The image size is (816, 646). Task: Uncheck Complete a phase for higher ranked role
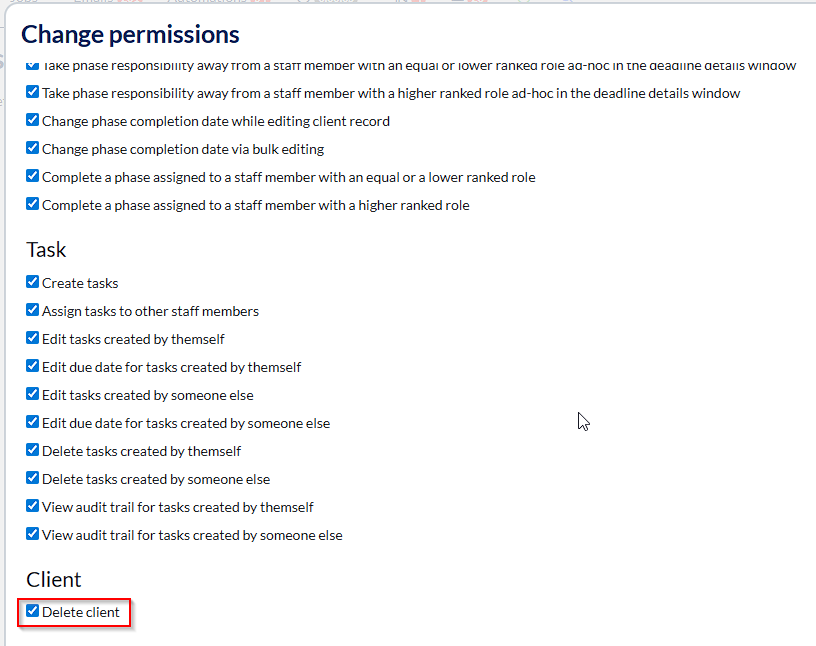coord(33,204)
